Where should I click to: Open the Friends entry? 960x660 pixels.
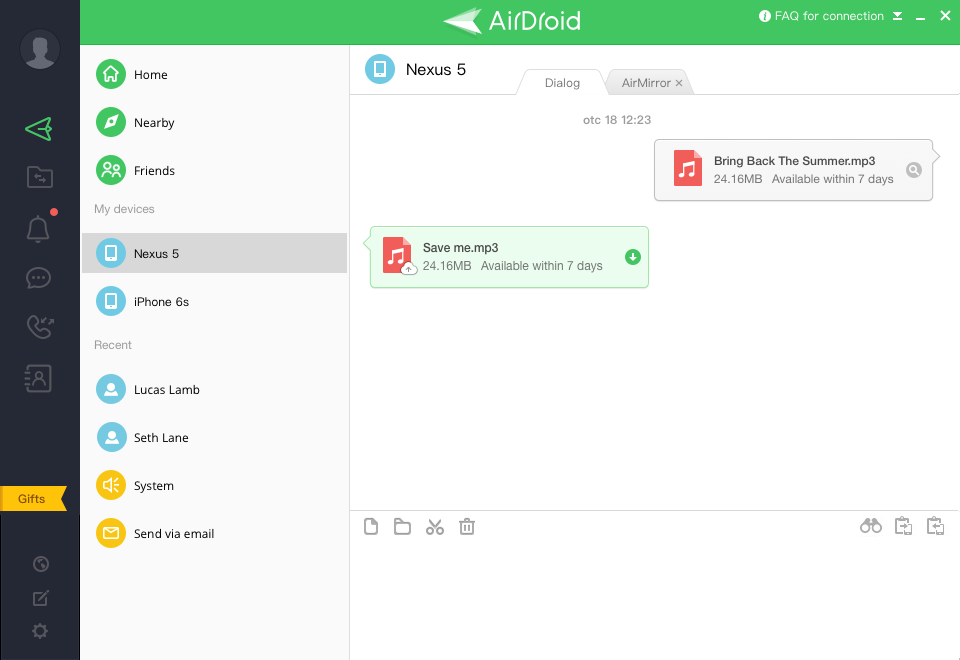(214, 170)
